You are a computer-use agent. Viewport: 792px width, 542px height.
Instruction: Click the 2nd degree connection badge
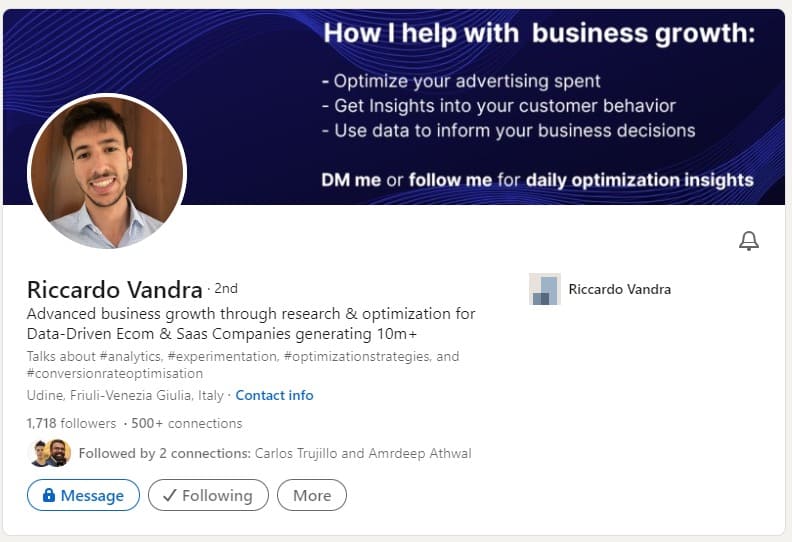(226, 289)
